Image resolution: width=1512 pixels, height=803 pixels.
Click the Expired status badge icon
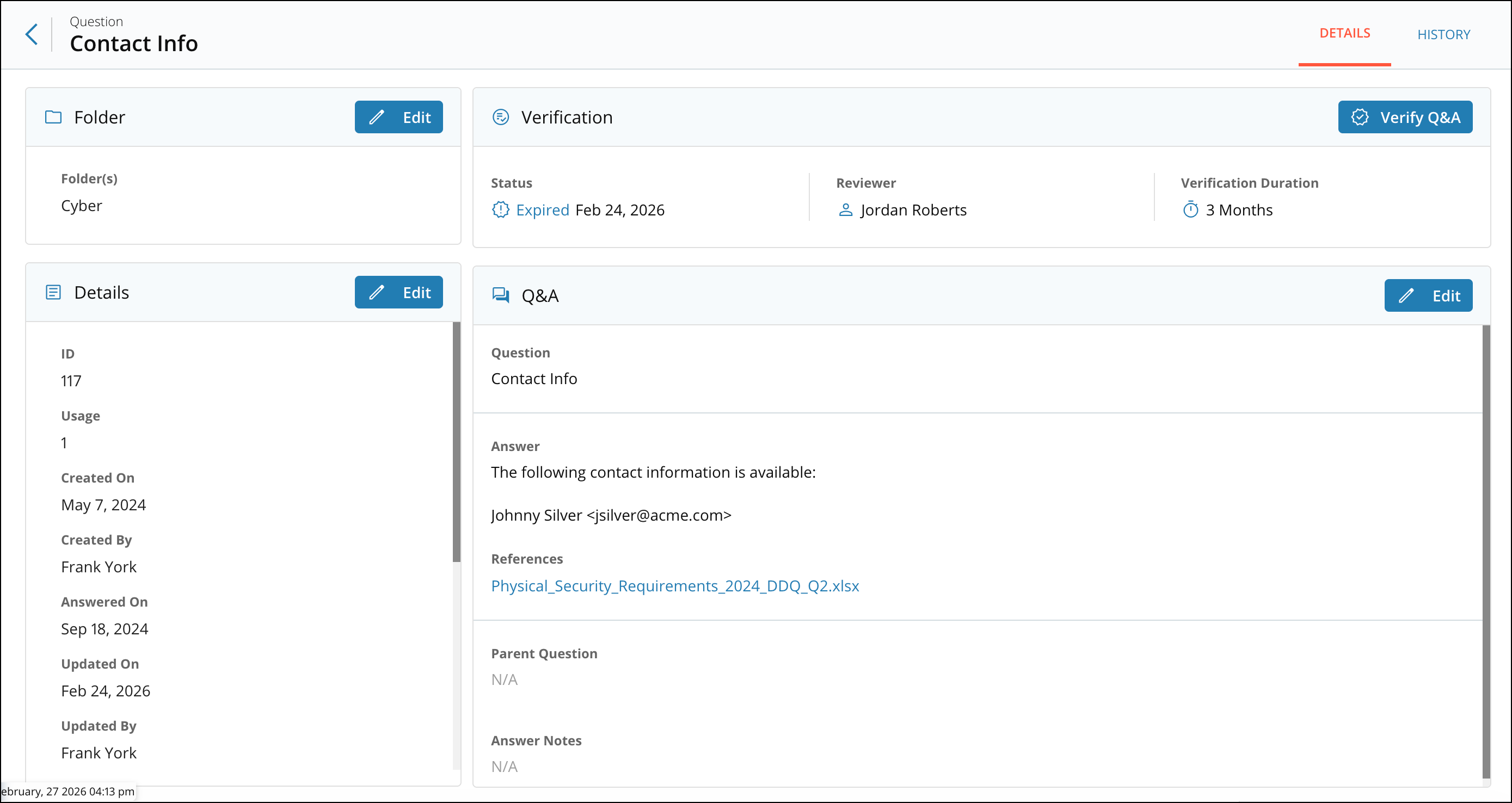(500, 210)
